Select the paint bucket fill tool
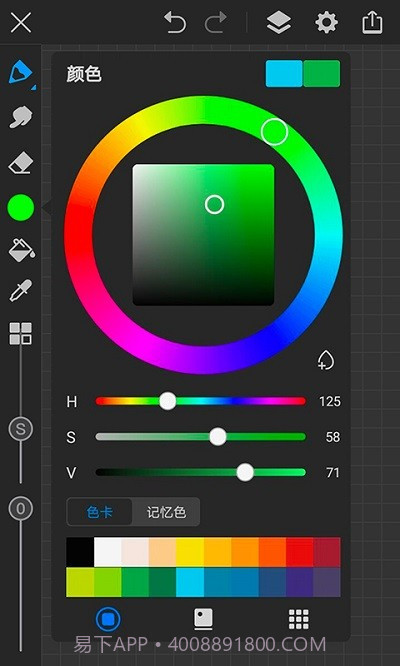400x666 pixels. (x=21, y=250)
